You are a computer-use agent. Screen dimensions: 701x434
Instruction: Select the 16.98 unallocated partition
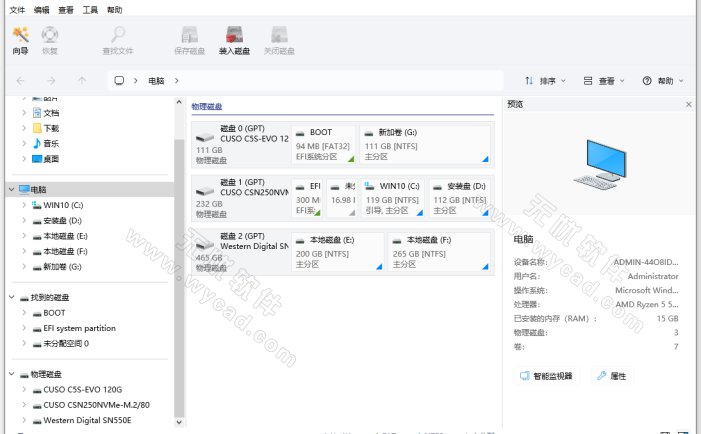342,198
